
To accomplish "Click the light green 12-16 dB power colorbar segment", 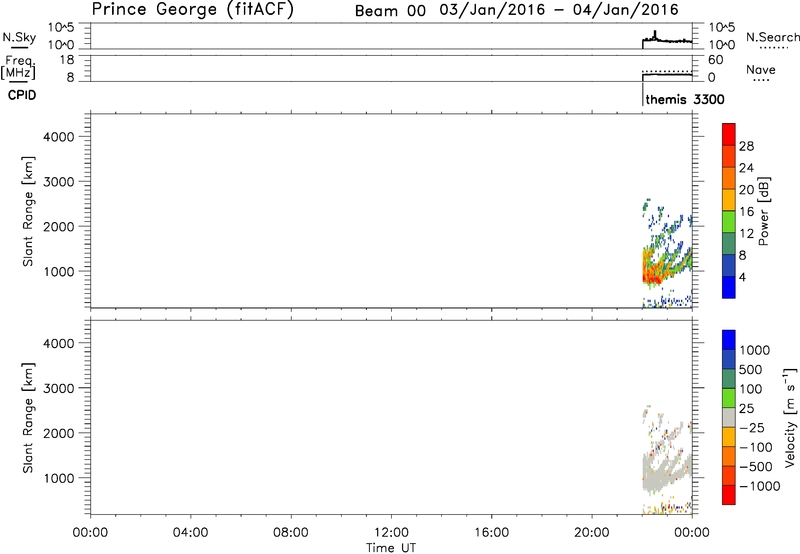I will click(729, 222).
